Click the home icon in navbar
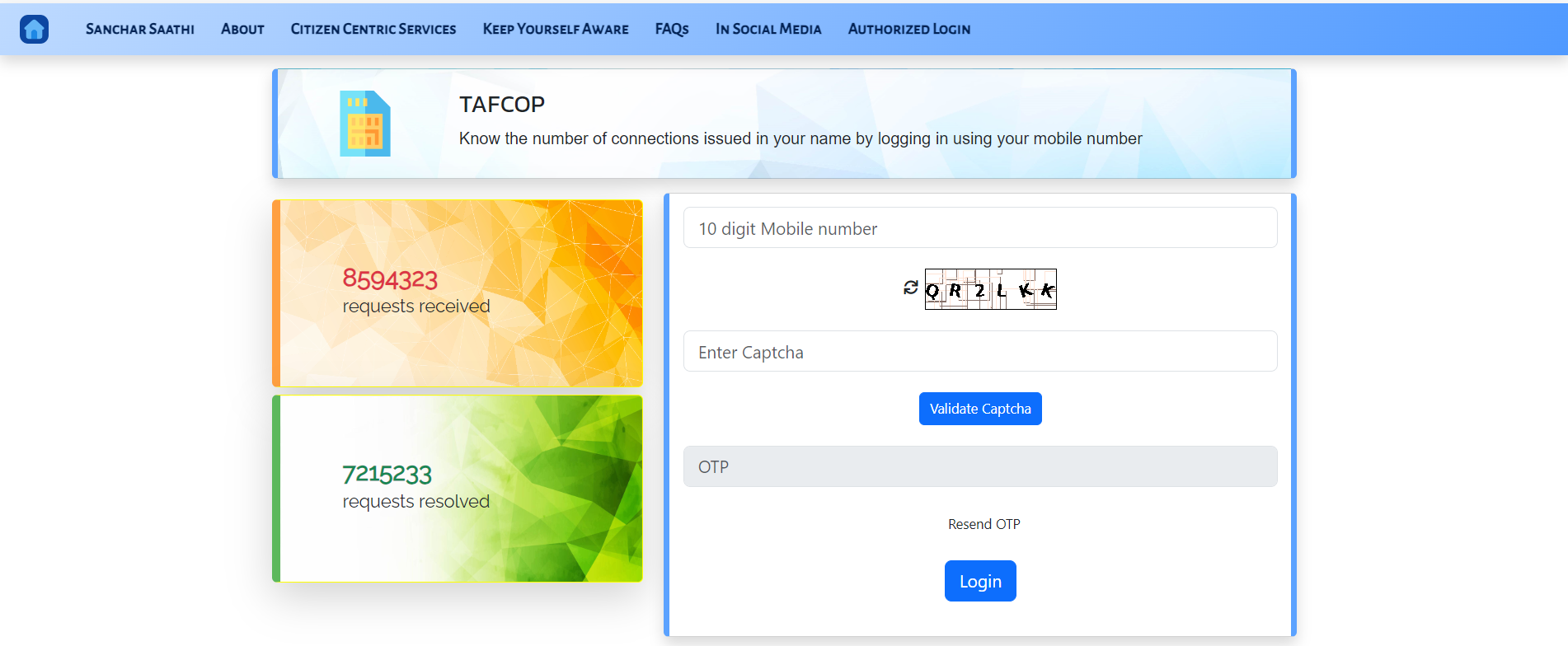This screenshot has width=1568, height=646. pyautogui.click(x=34, y=29)
